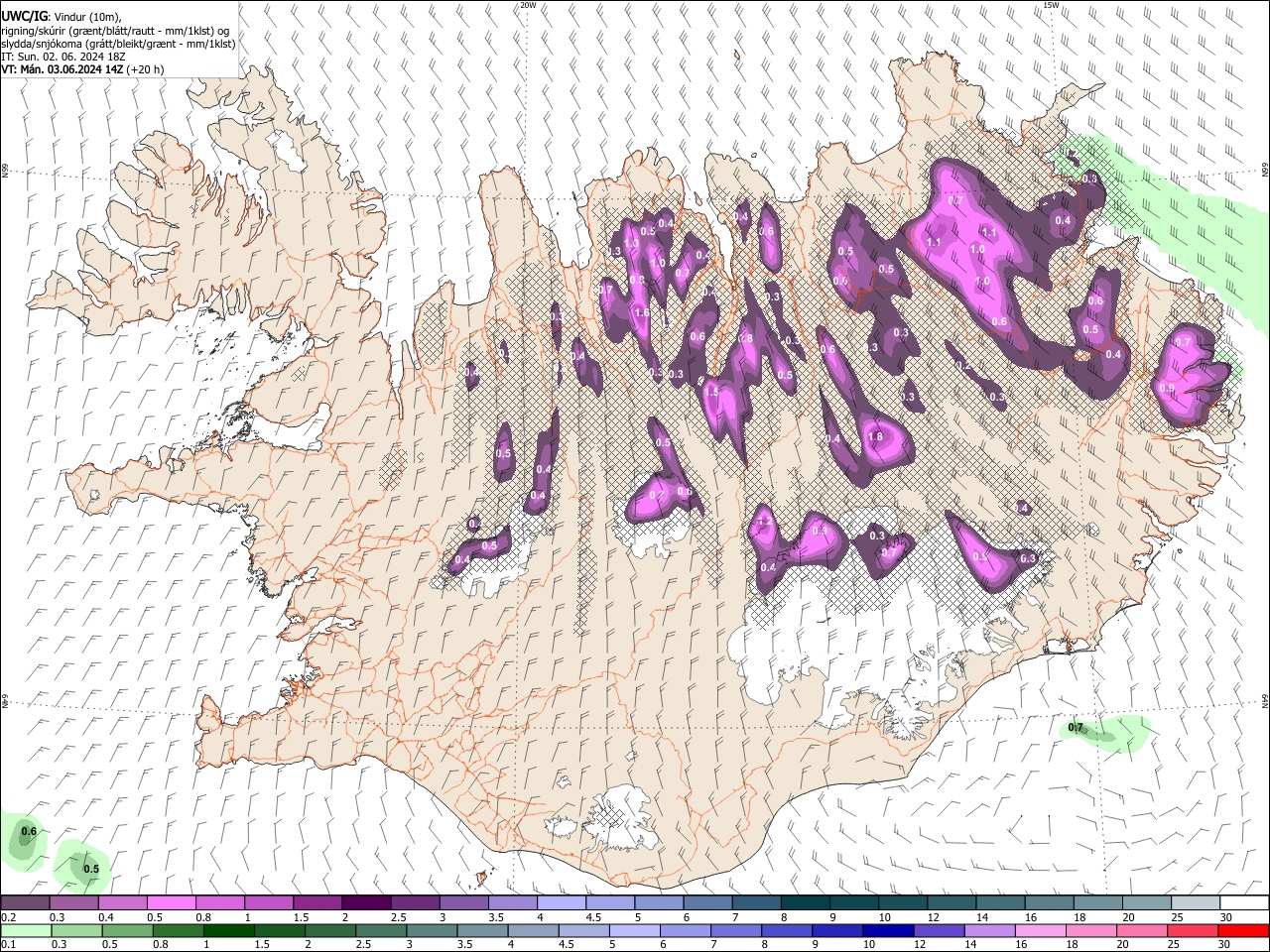Click pale gray snow swatch between 25 and 30

[1197, 902]
